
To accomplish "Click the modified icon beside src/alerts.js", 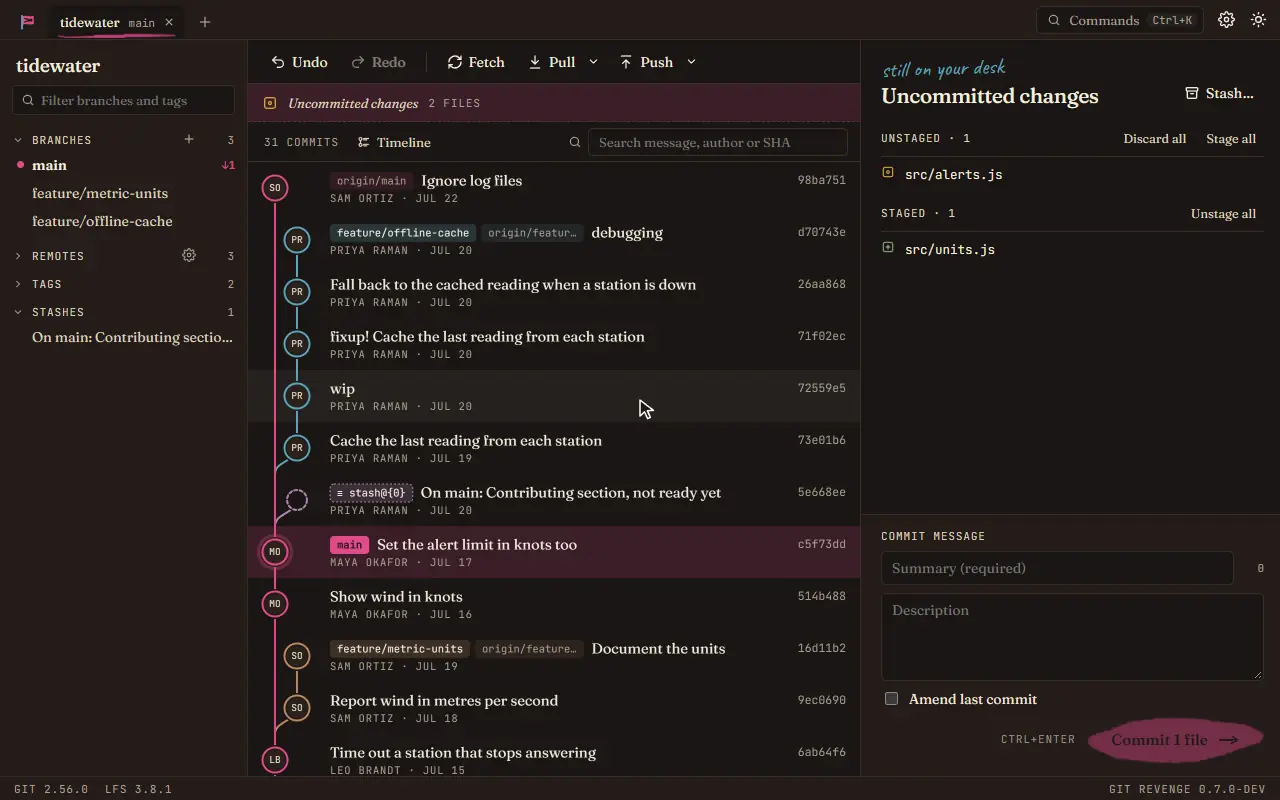I will 888,173.
